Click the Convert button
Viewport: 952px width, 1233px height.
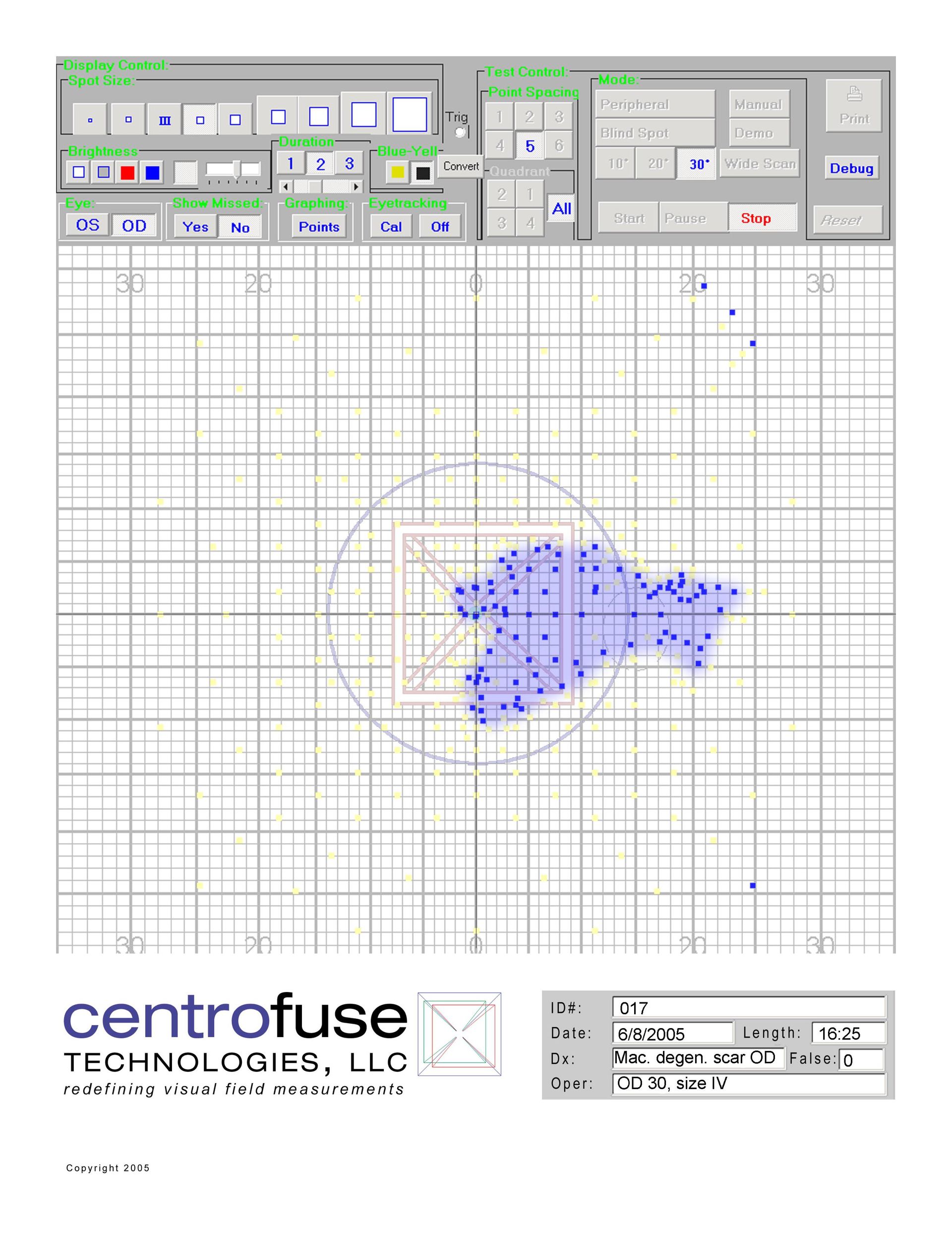click(x=461, y=166)
